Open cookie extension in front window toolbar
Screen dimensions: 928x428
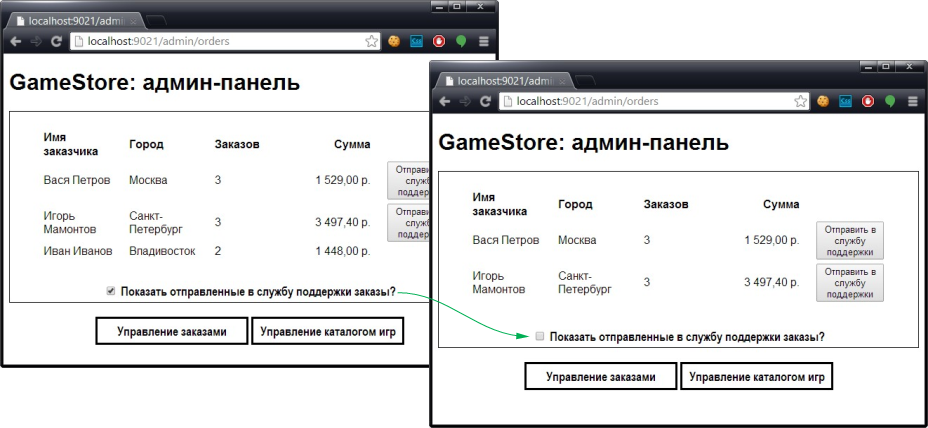click(x=823, y=101)
